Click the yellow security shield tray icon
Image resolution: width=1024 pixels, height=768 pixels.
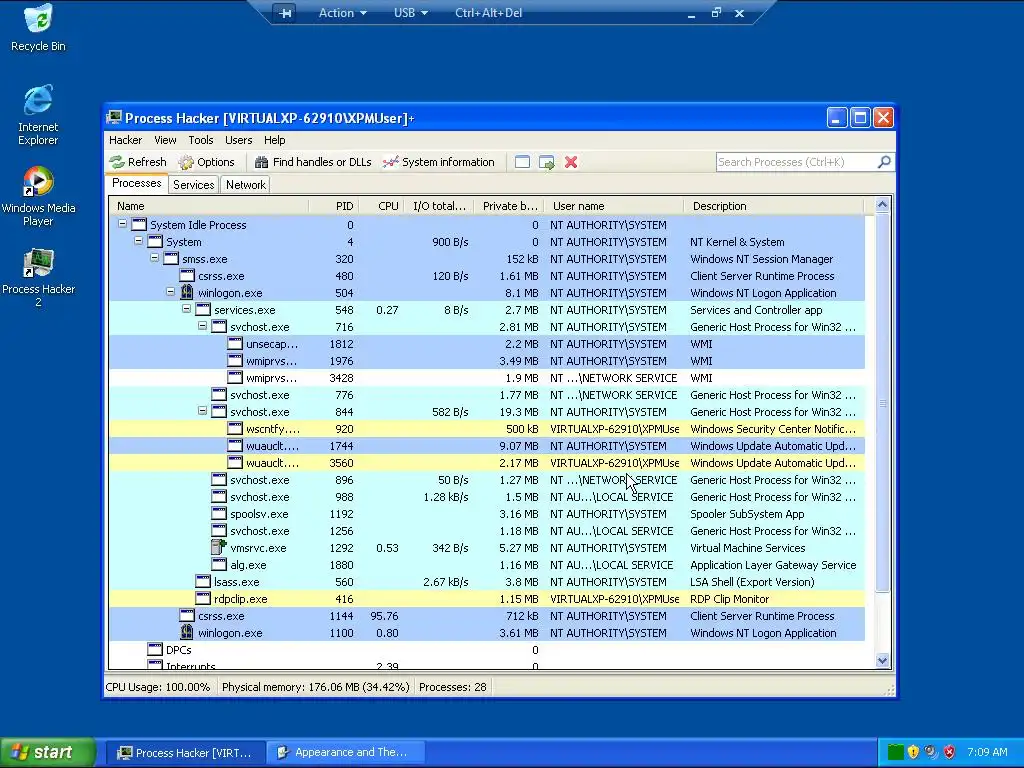tap(913, 752)
